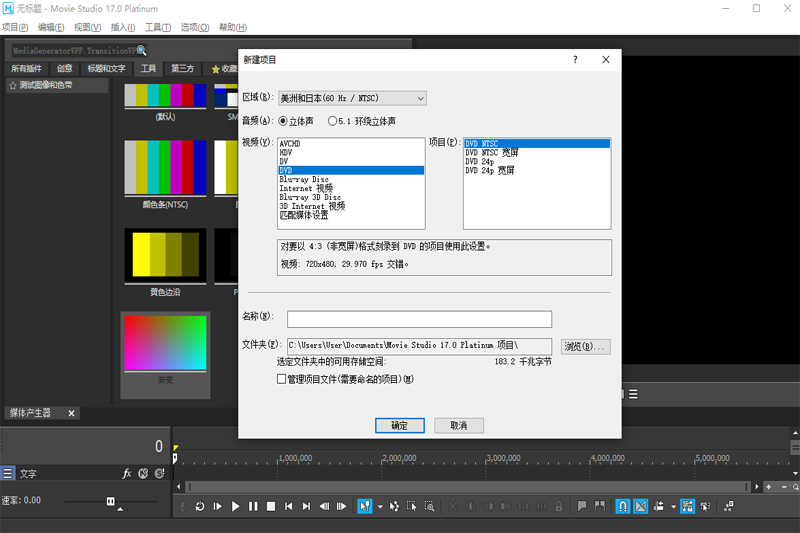Select the 立体声 stereo radio button

[283, 121]
